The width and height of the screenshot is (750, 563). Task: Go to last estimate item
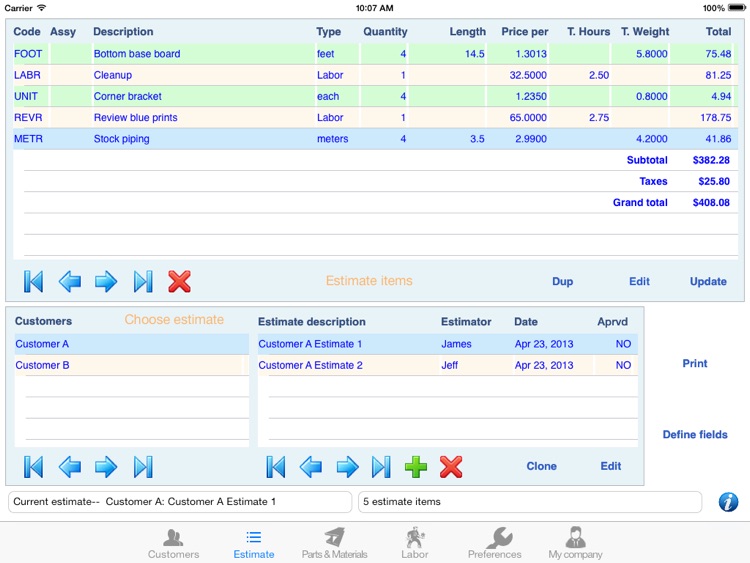(x=143, y=282)
